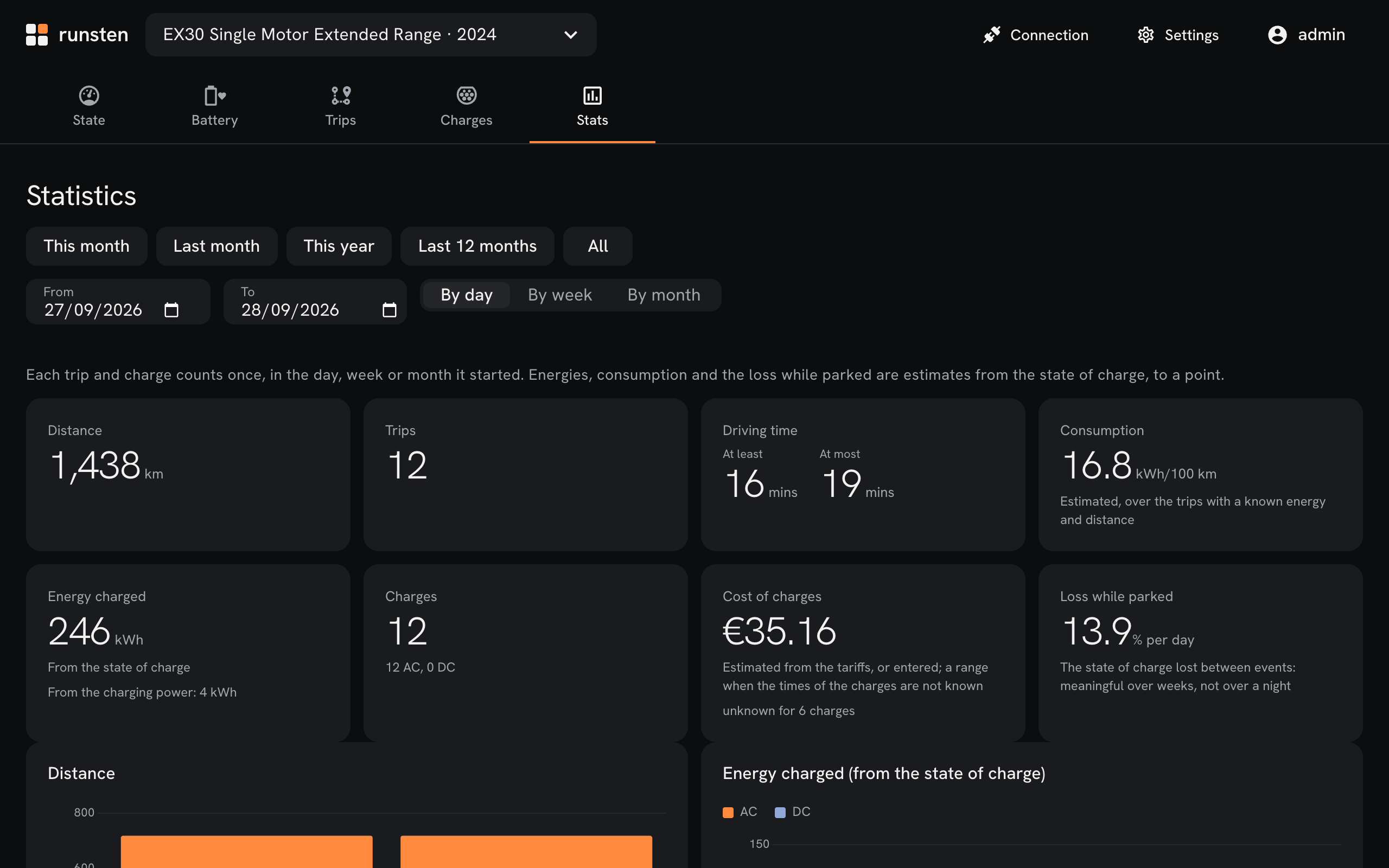The image size is (1389, 868).
Task: Expand vehicle list via chevron arrow
Action: [571, 35]
